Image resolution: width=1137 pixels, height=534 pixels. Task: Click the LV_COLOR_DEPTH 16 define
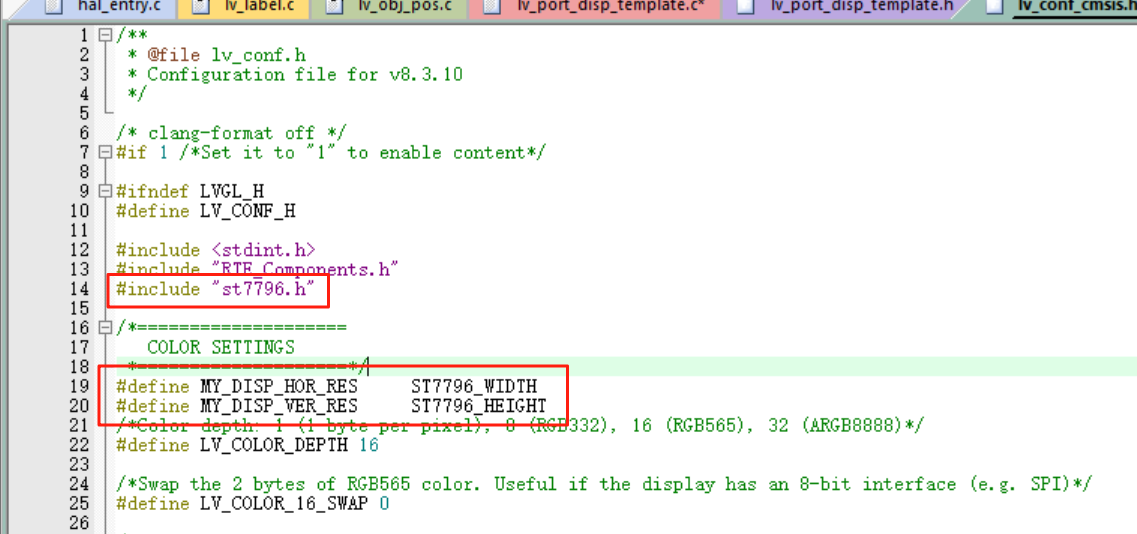coord(247,444)
